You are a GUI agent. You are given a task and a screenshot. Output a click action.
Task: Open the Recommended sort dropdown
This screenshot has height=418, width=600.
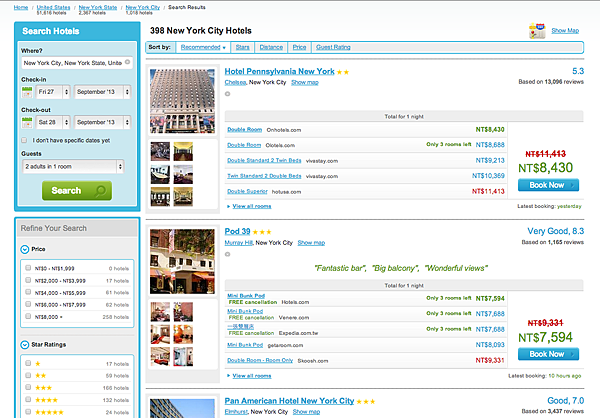tap(203, 47)
